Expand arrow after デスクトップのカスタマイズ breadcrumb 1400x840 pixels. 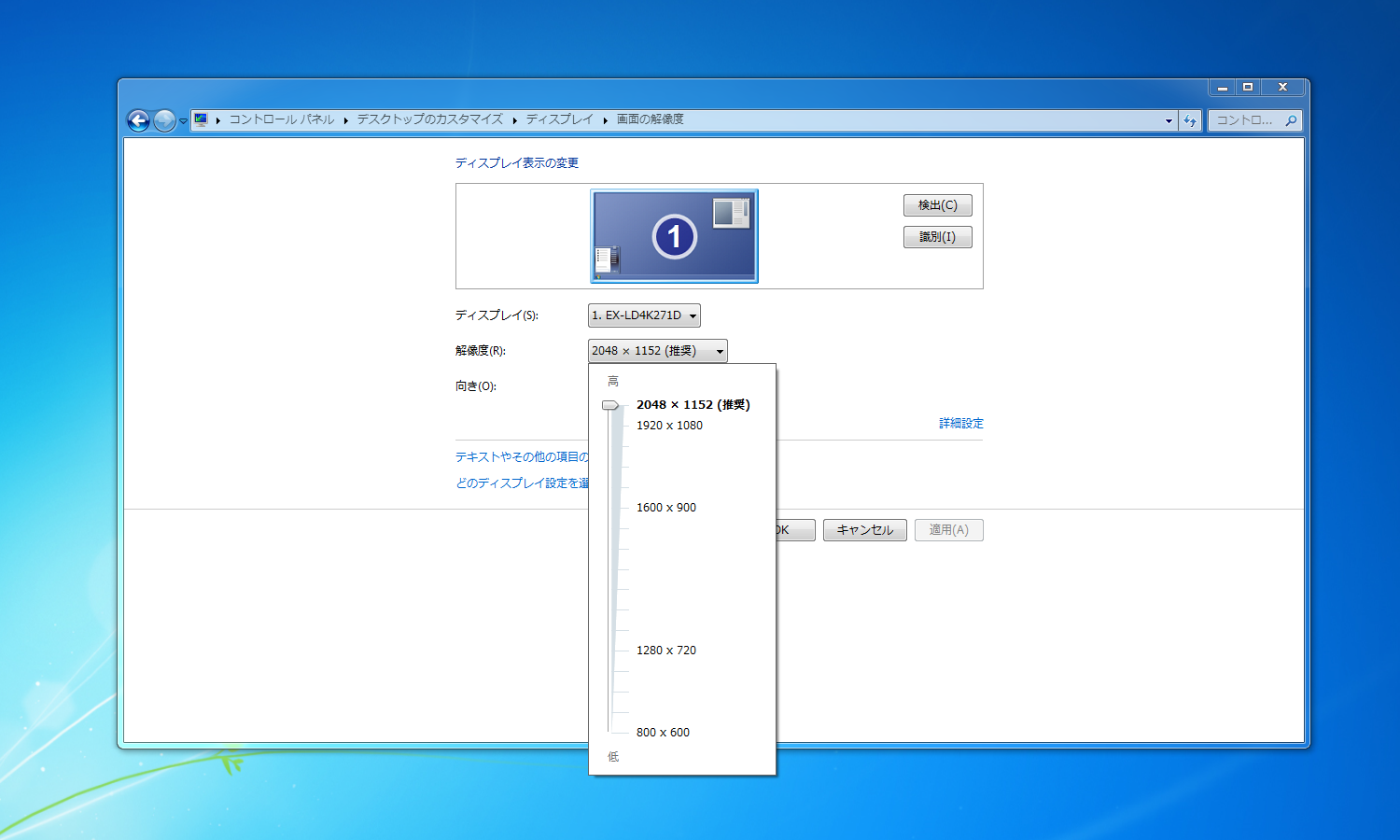(514, 120)
